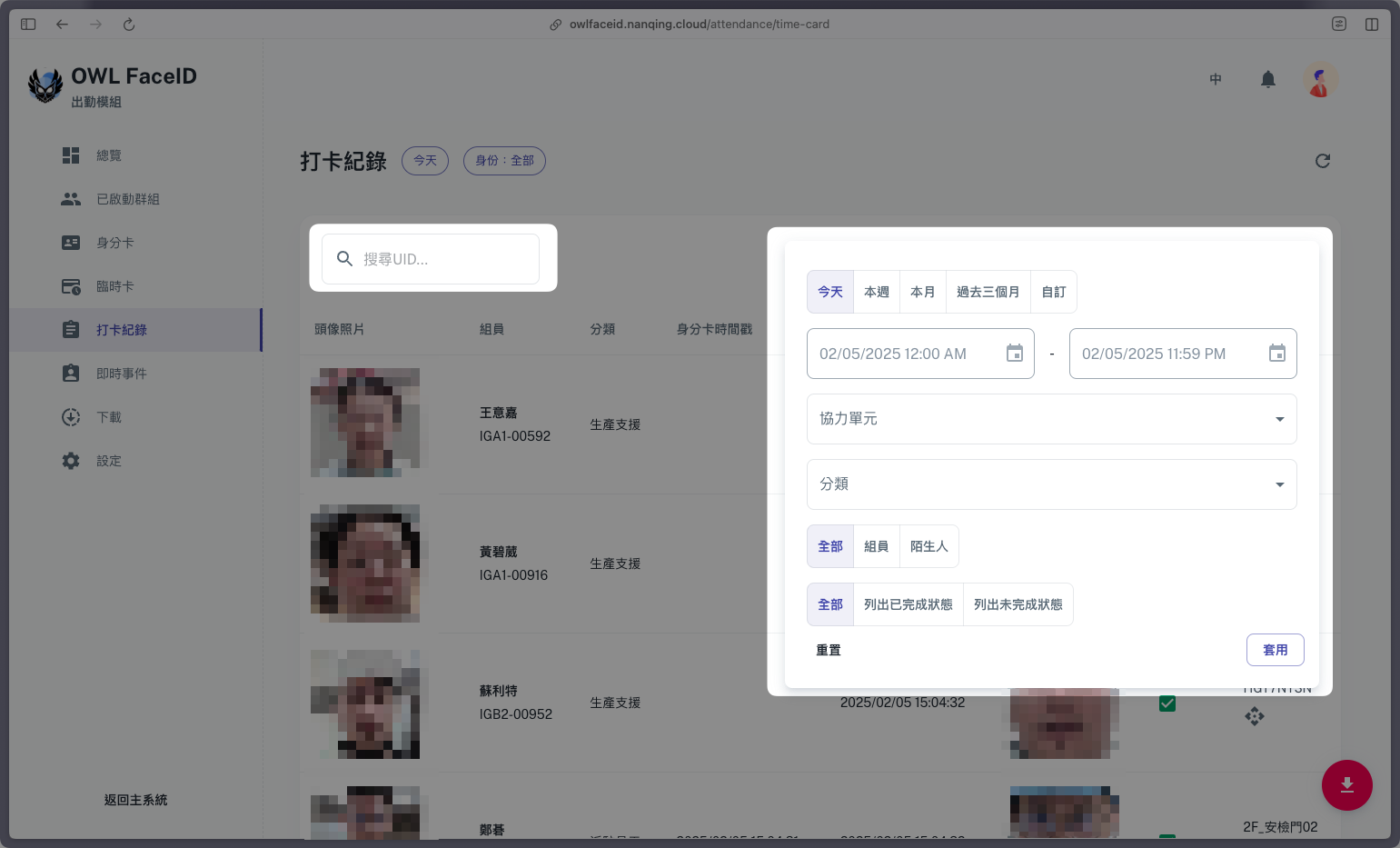This screenshot has height=848, width=1400.
Task: Switch to the 過去三個月 tab
Action: [988, 291]
